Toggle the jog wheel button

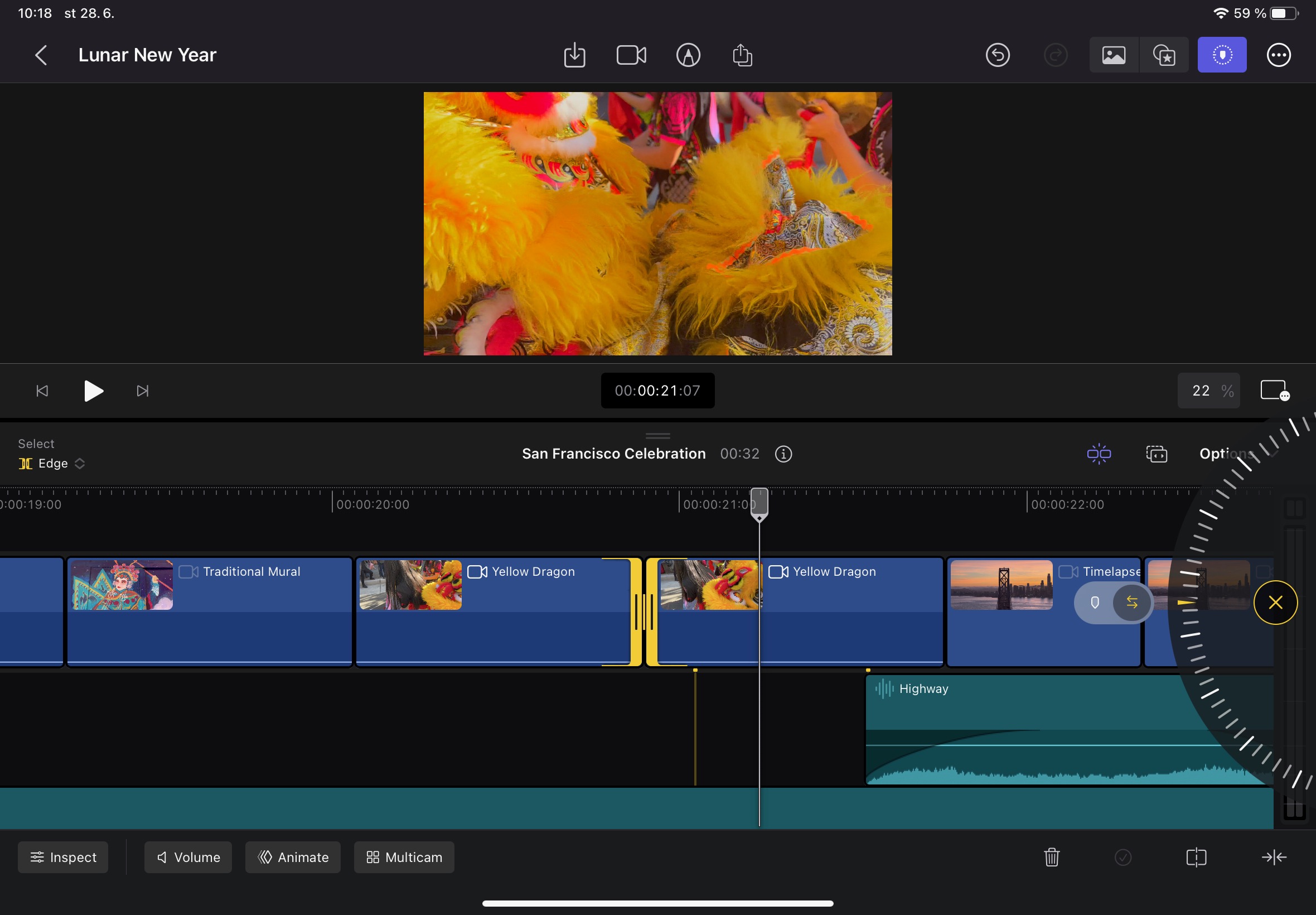pyautogui.click(x=1221, y=55)
